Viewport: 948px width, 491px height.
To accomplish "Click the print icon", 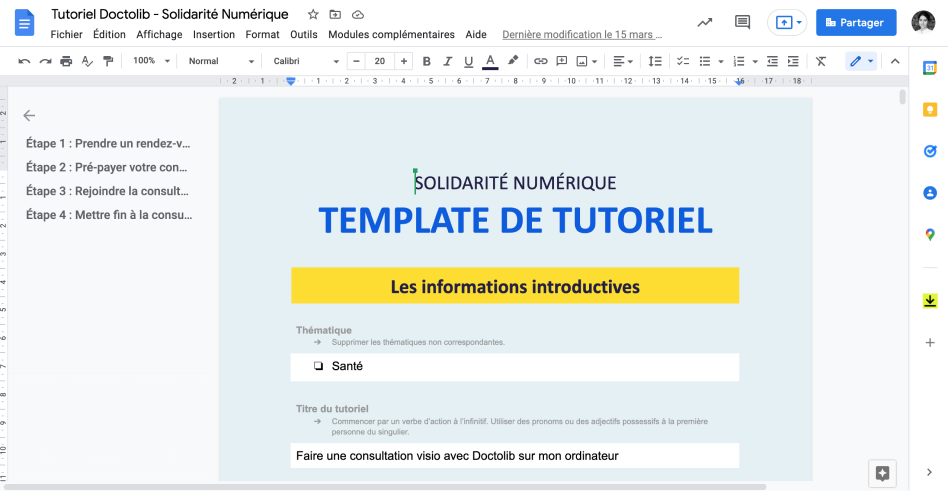I will [66, 61].
